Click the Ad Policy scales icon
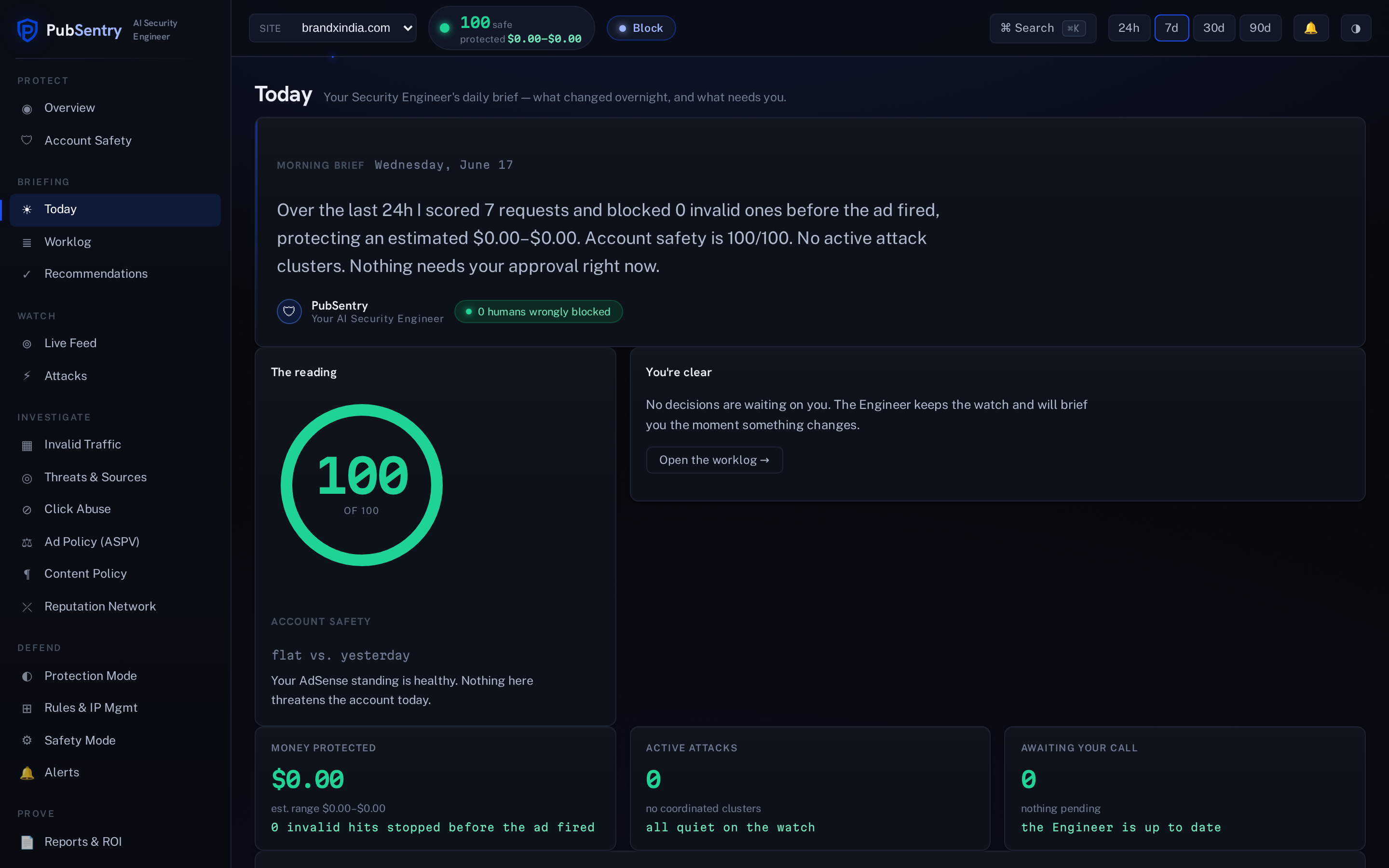 (x=27, y=542)
